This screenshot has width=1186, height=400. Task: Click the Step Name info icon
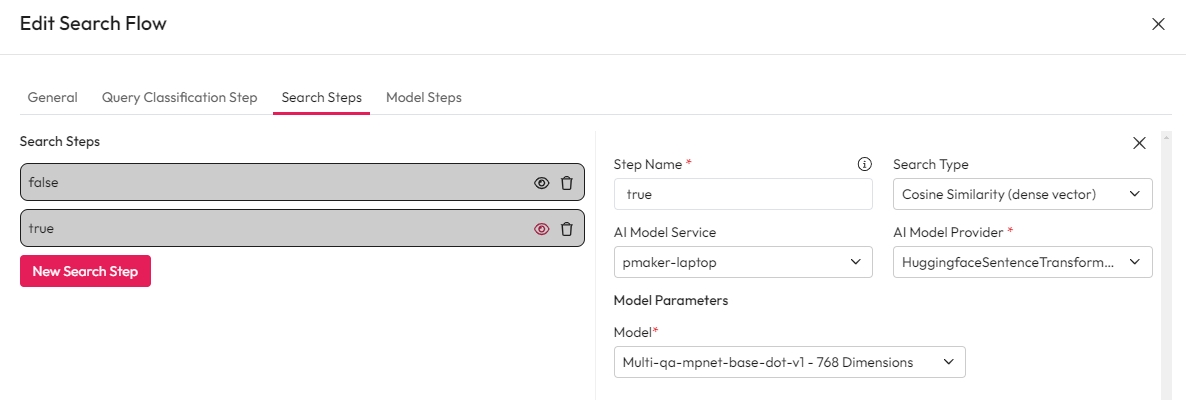pyautogui.click(x=865, y=165)
